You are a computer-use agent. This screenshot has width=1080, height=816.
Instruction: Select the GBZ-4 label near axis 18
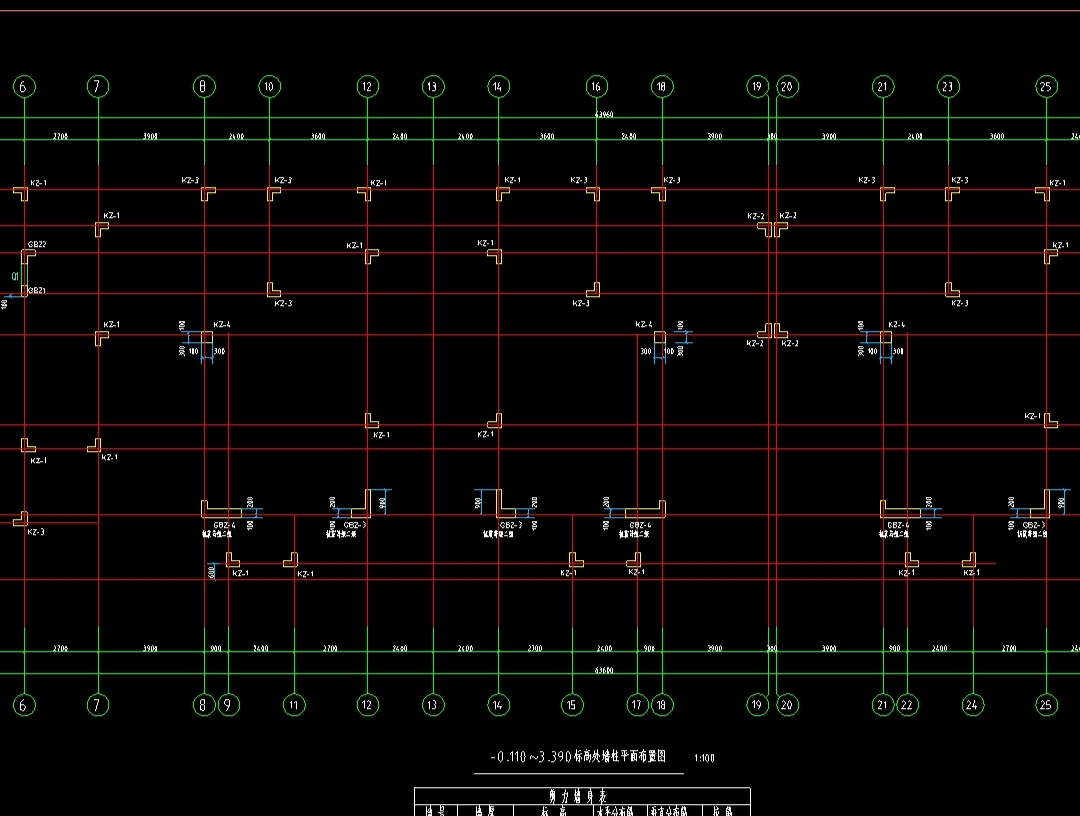[640, 525]
